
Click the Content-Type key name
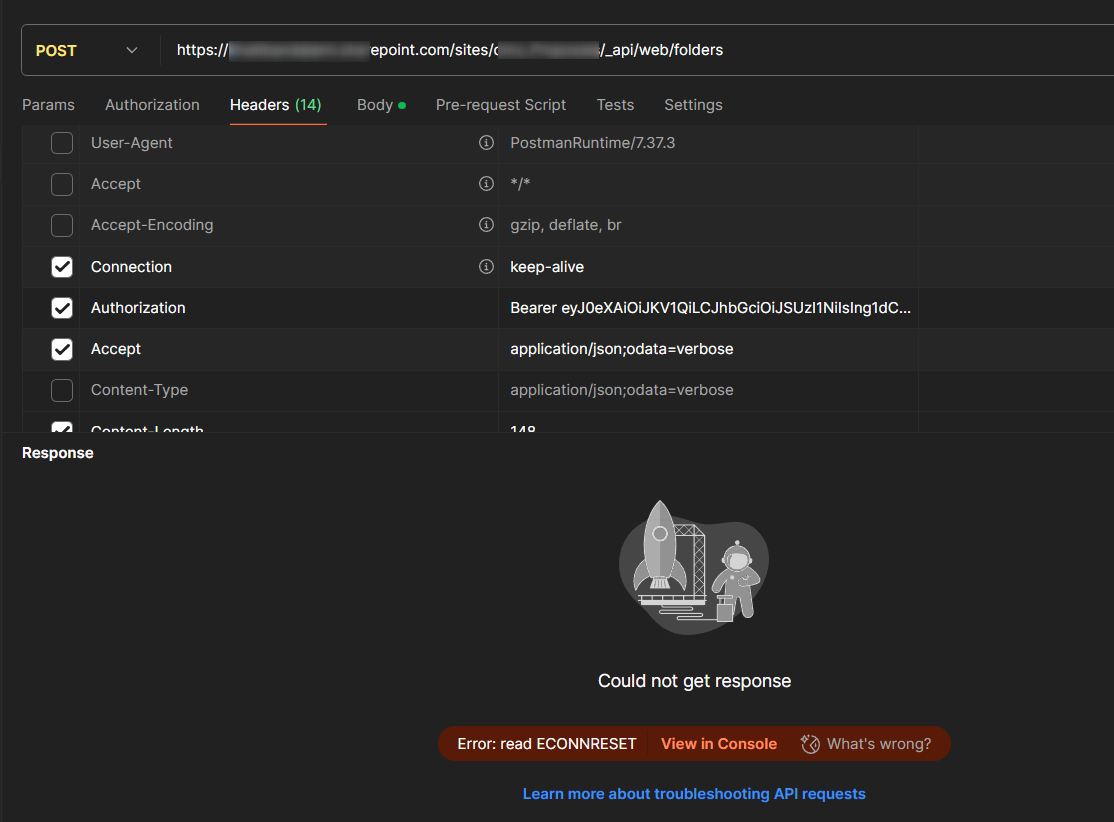click(x=139, y=390)
